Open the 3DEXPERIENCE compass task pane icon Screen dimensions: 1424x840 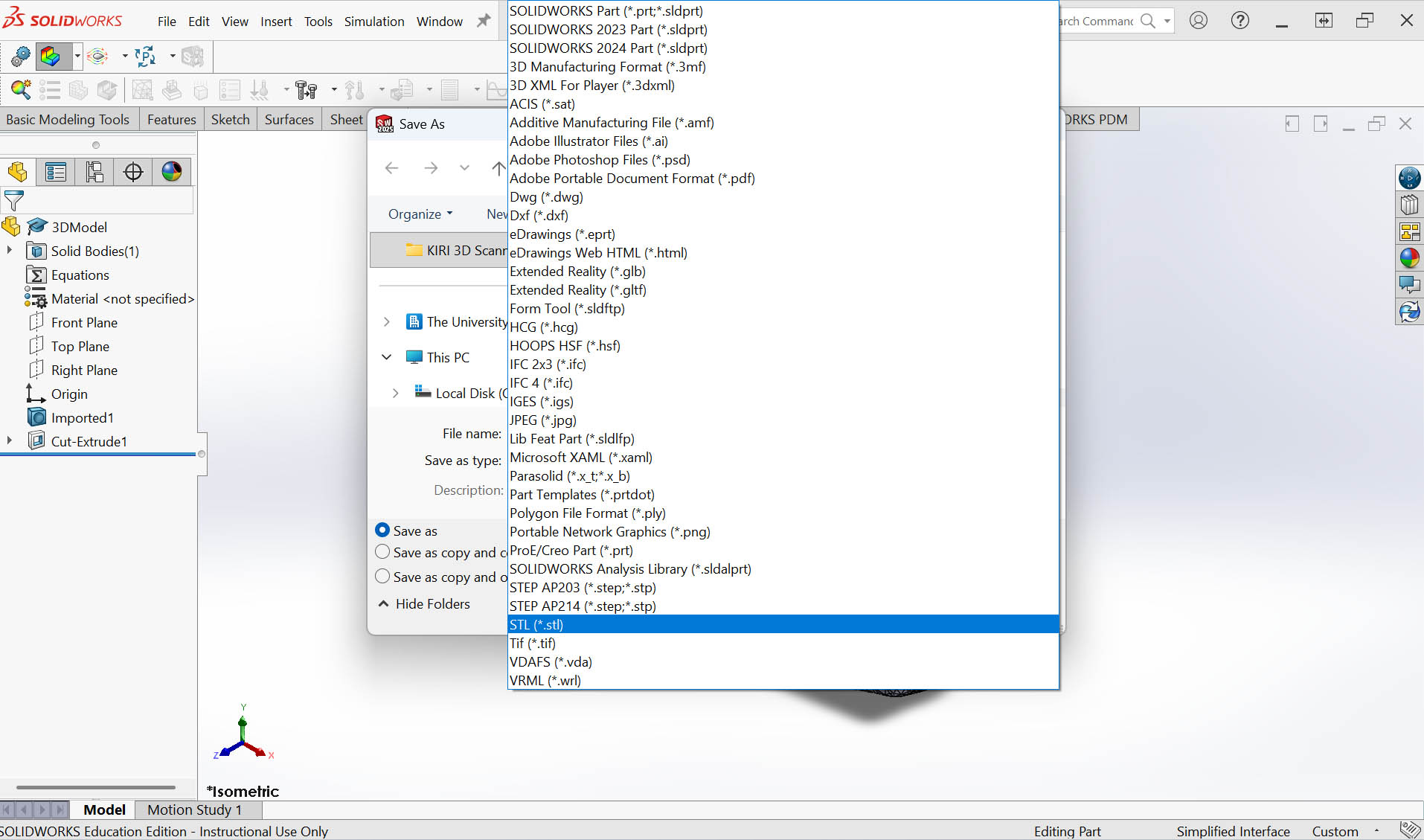1410,178
